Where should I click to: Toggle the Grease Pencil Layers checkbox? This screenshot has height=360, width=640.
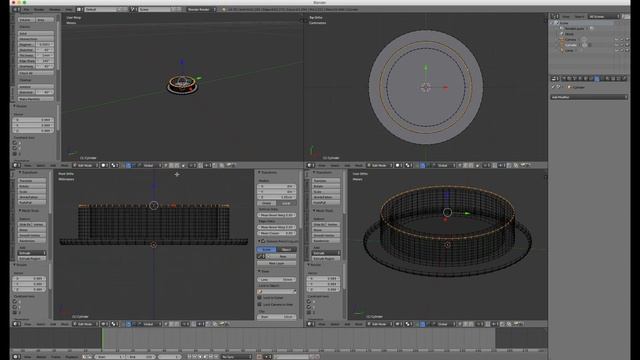point(263,240)
